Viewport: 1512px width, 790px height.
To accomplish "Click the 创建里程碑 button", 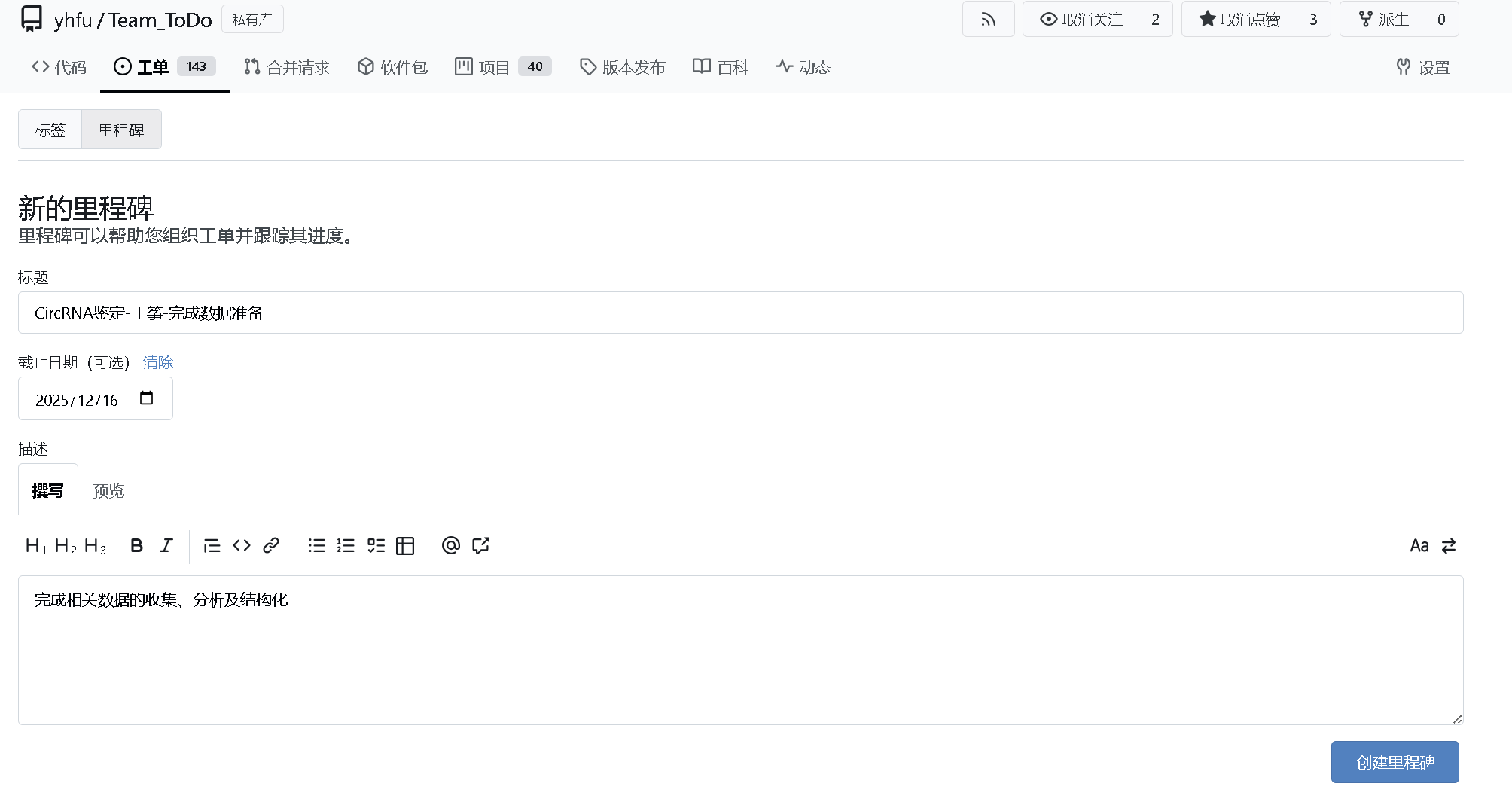I will click(x=1395, y=762).
